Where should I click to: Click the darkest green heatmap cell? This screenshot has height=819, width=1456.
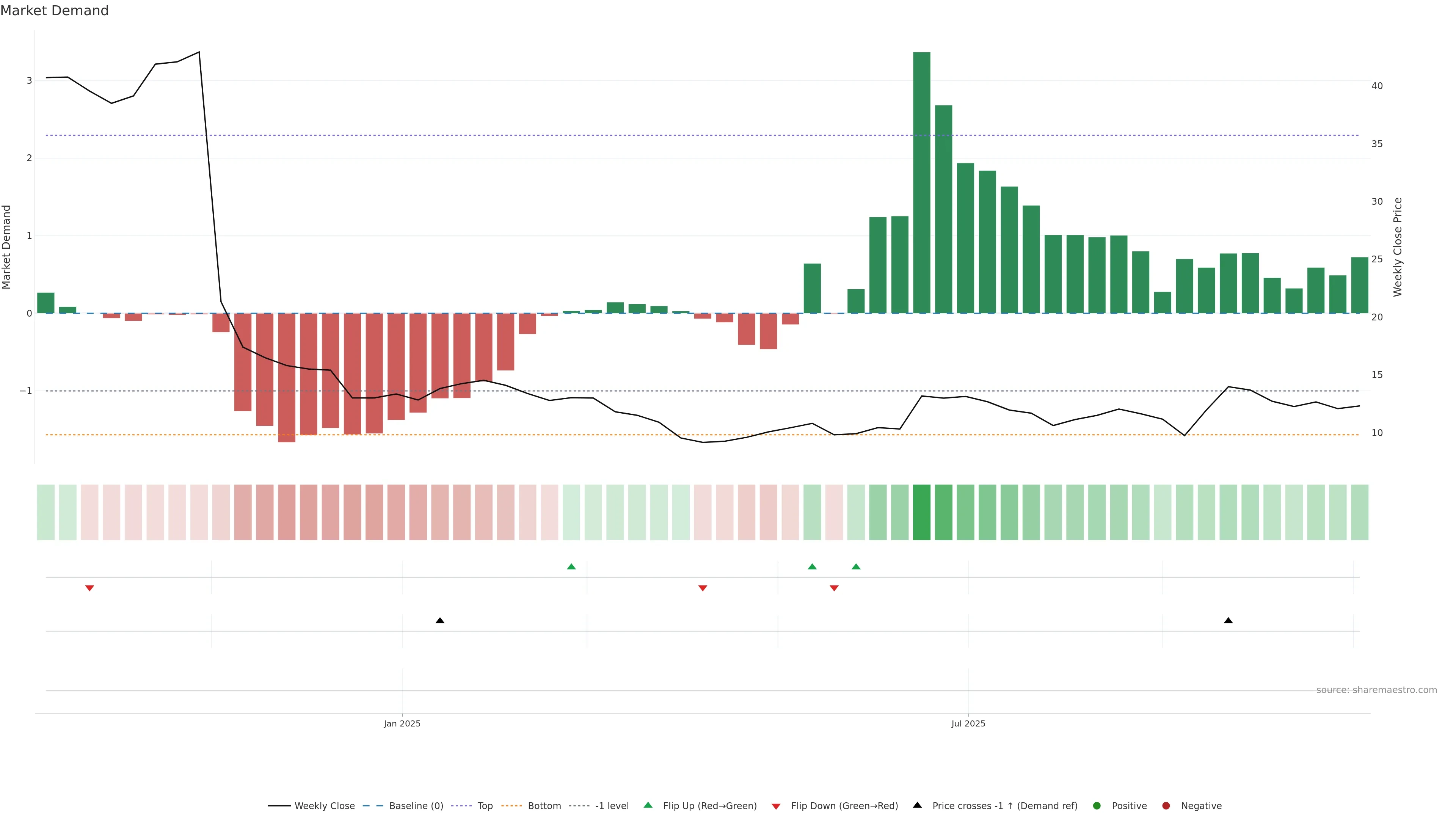(921, 512)
